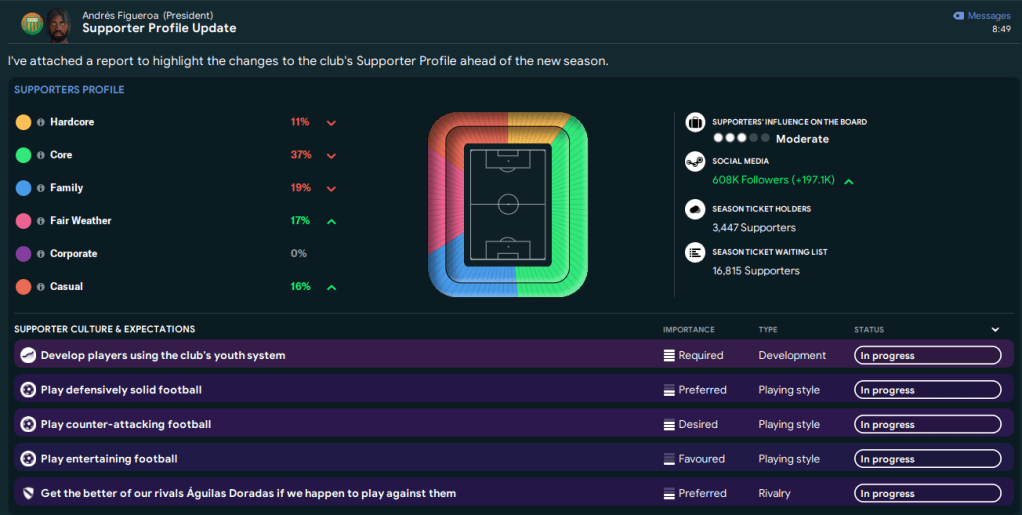Click the season ticket waiting list icon
Viewport: 1022px width, 515px height.
pos(695,253)
